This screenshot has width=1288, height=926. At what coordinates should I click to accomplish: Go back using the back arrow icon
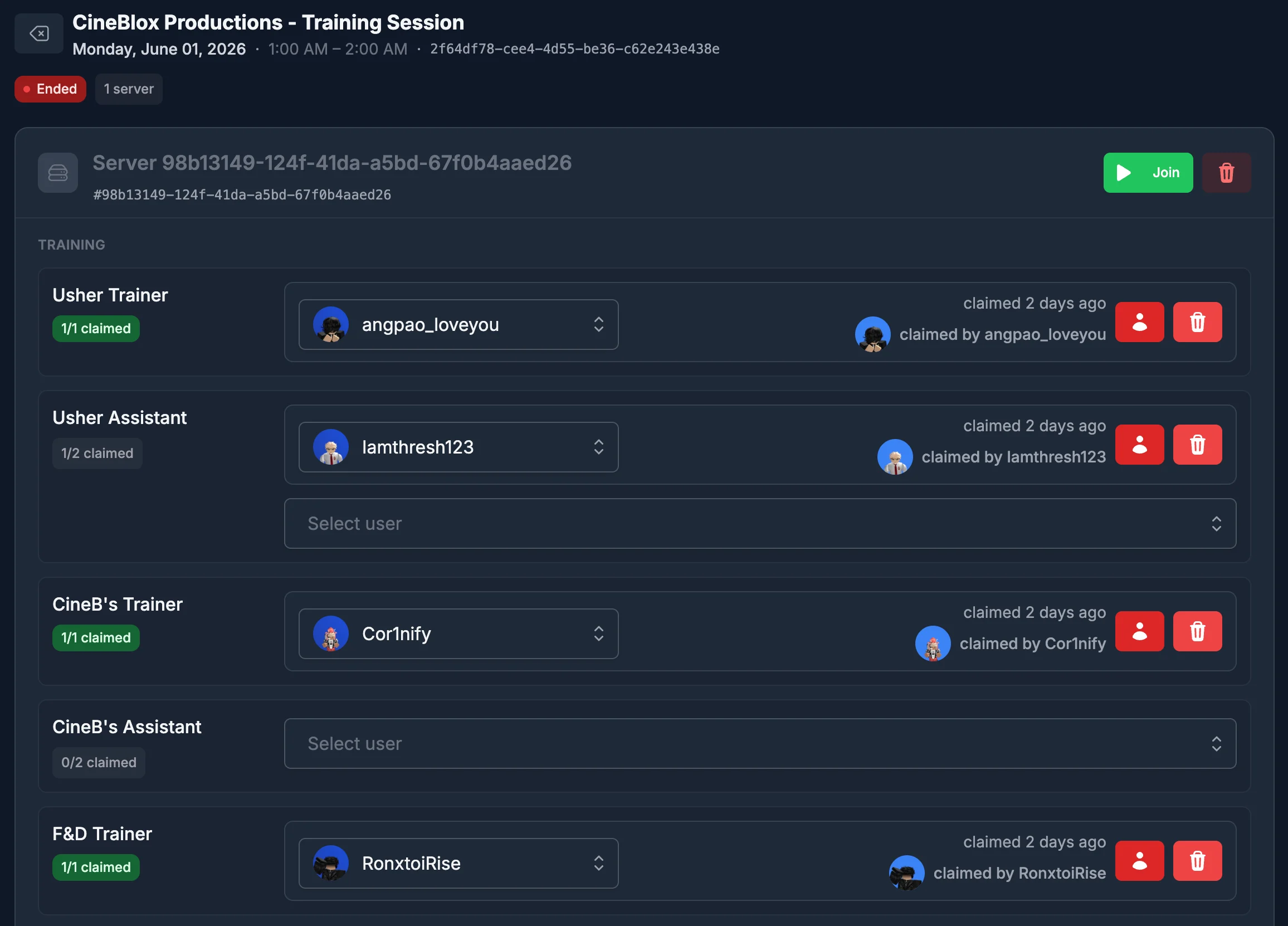point(38,33)
